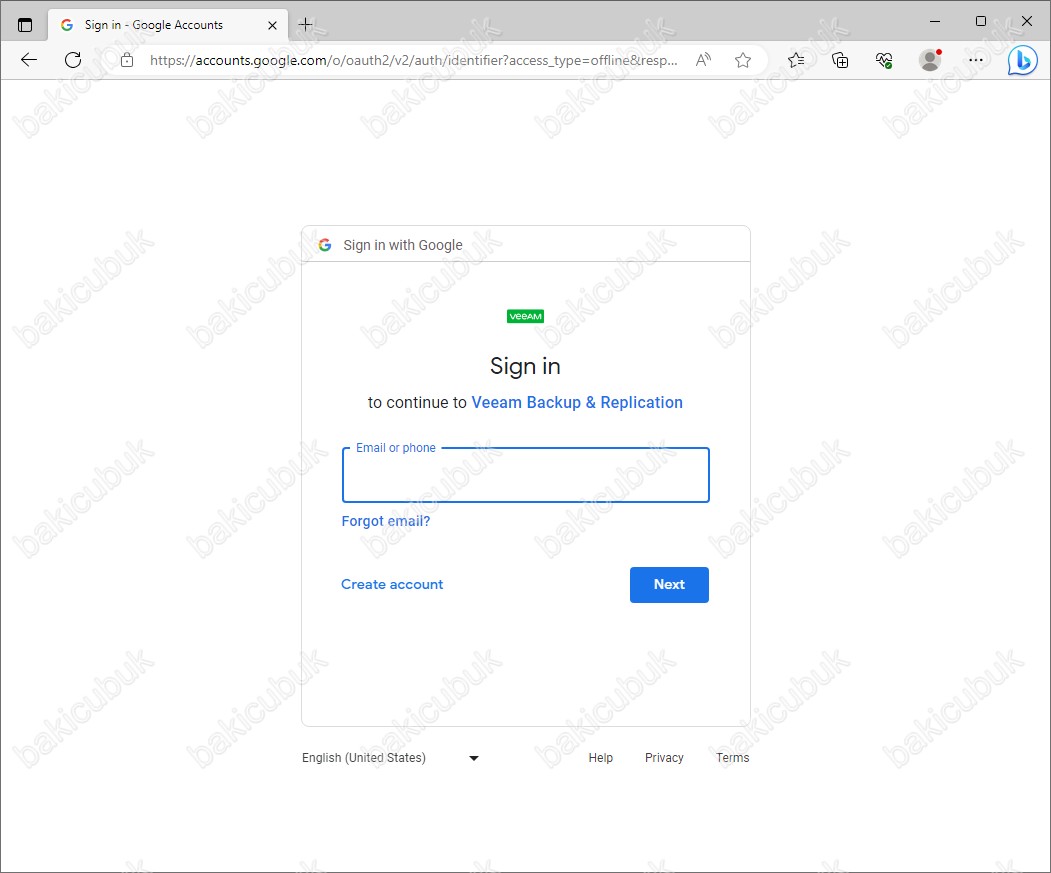The width and height of the screenshot is (1051, 873).
Task: Open the browser profile avatar
Action: (930, 60)
